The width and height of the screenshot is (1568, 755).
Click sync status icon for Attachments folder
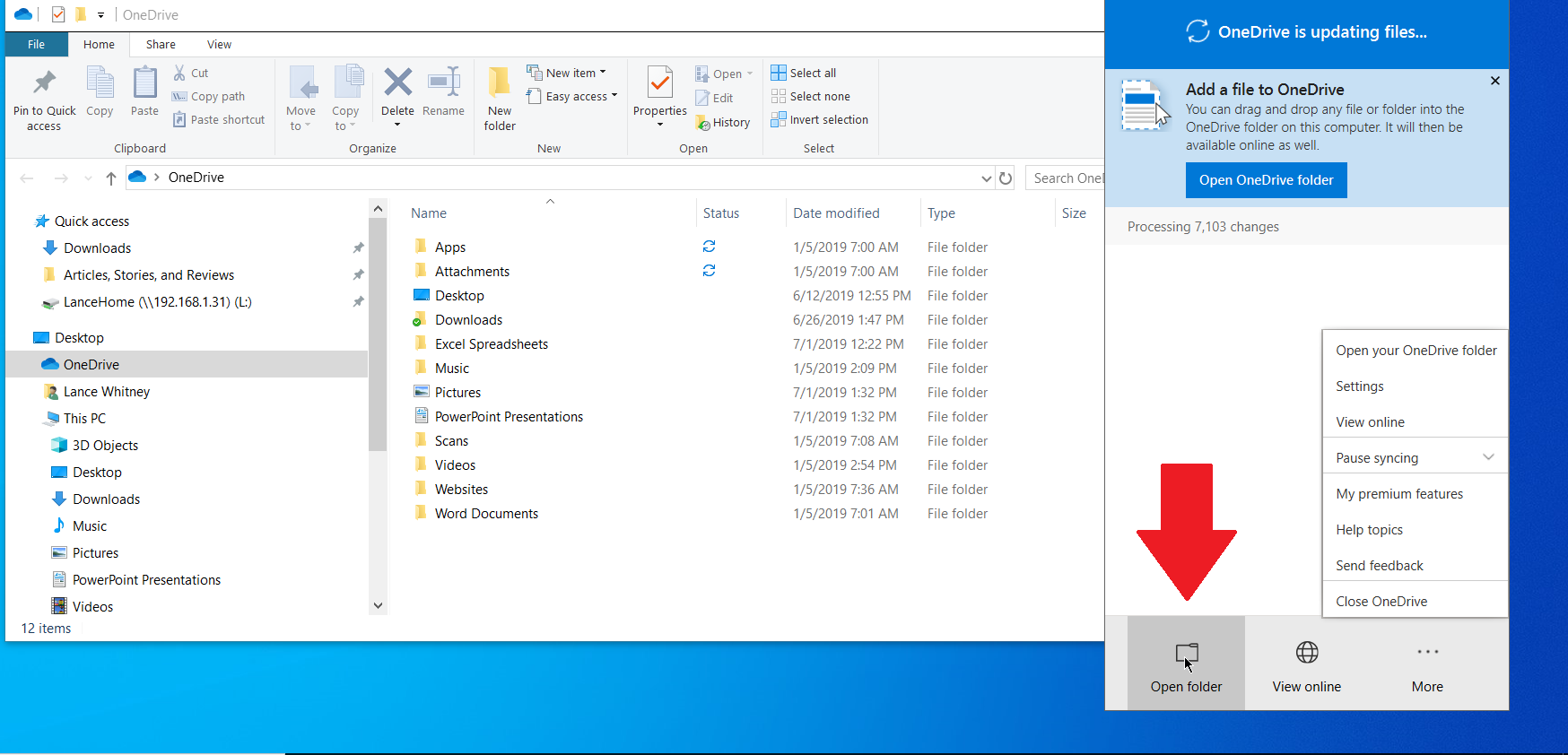click(709, 270)
